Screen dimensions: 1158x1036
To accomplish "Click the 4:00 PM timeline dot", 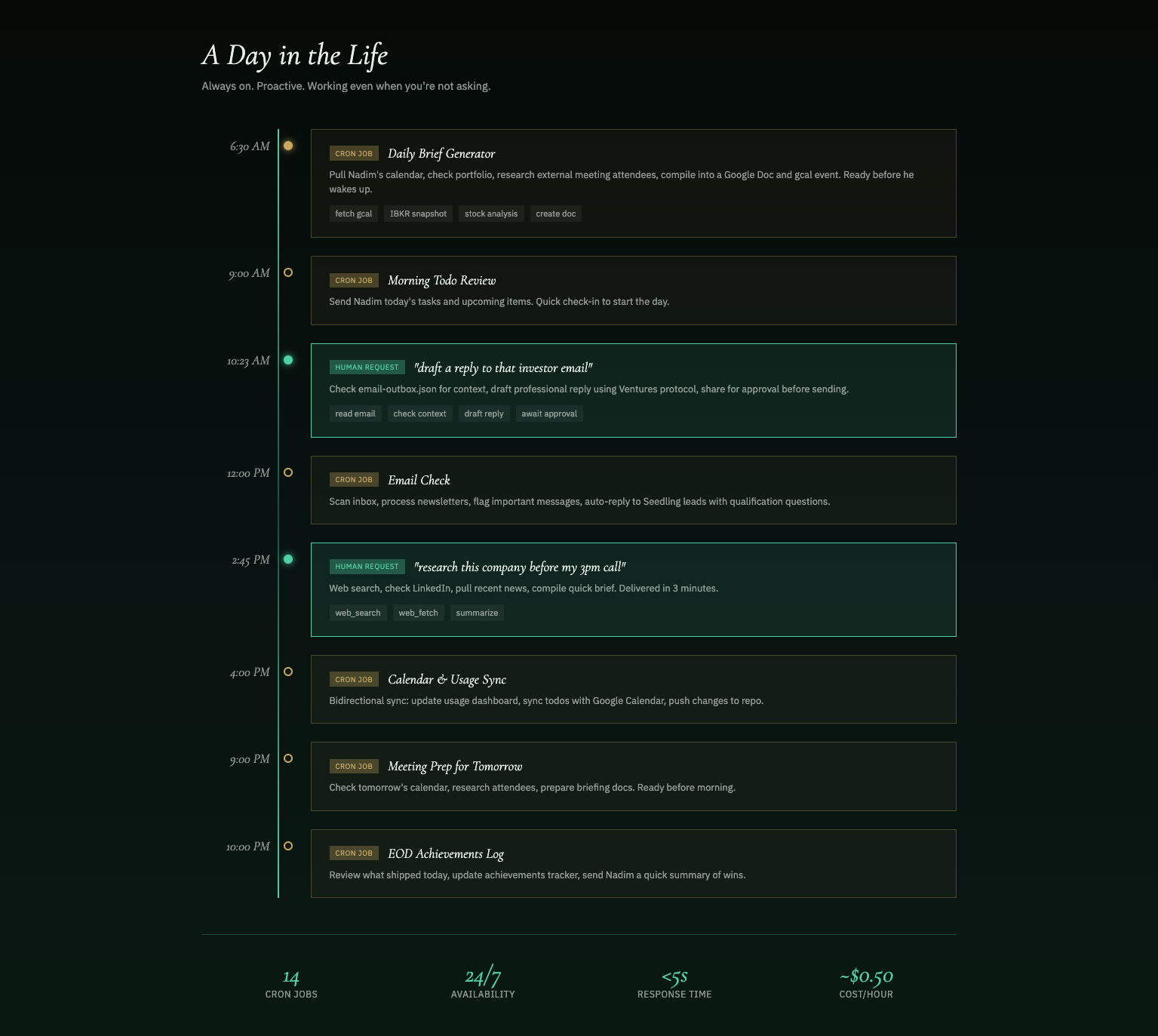I will (x=288, y=672).
